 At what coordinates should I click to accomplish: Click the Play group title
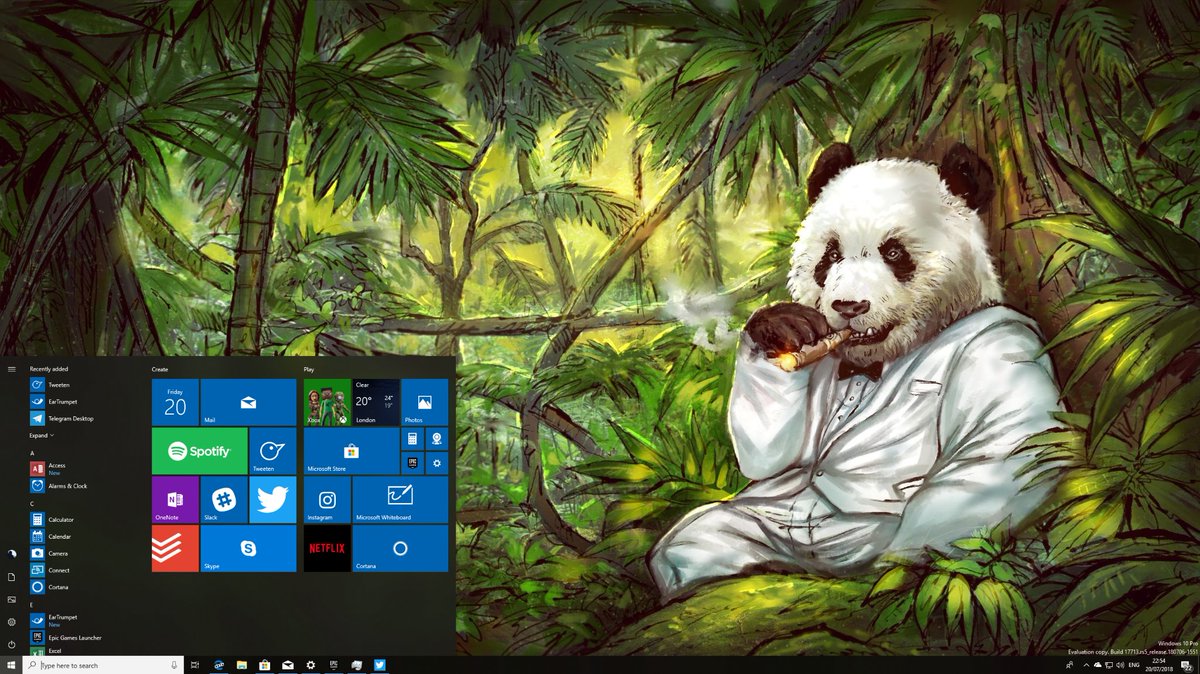point(309,369)
